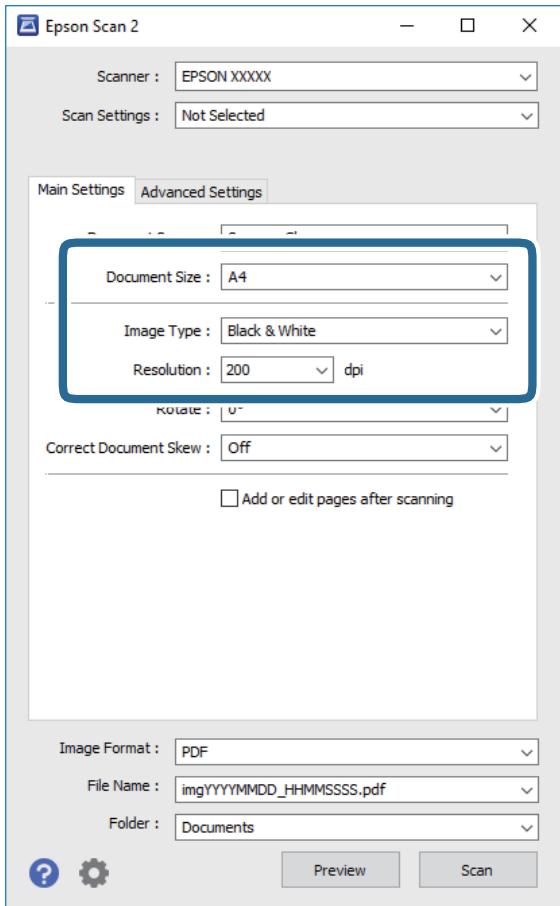560x906 pixels.
Task: Click the Scan Settings label
Action: pos(110,116)
